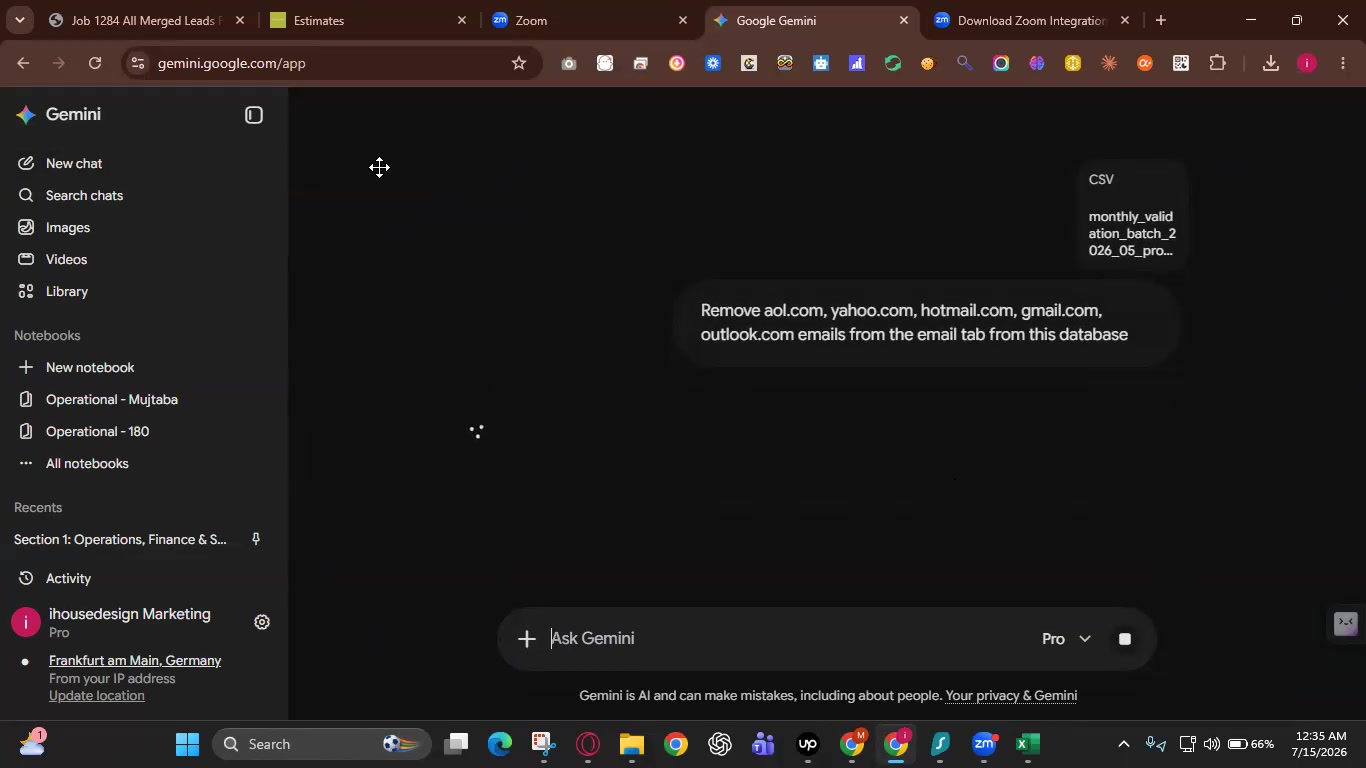This screenshot has height=768, width=1366.
Task: Unpin the Section 1 chat pin icon
Action: pos(256,539)
